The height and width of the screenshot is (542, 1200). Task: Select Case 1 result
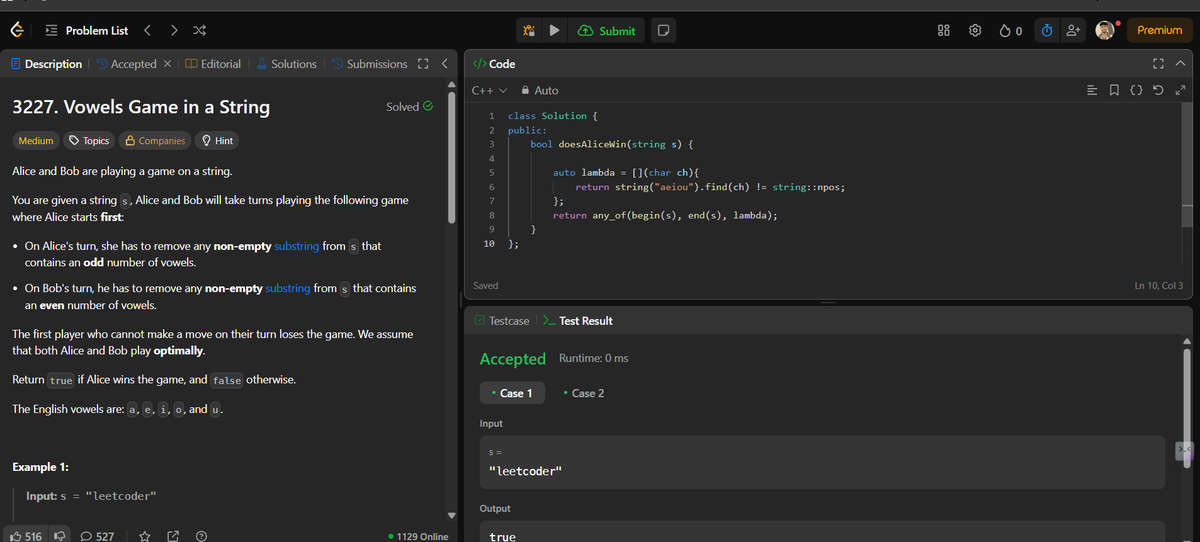(x=512, y=393)
